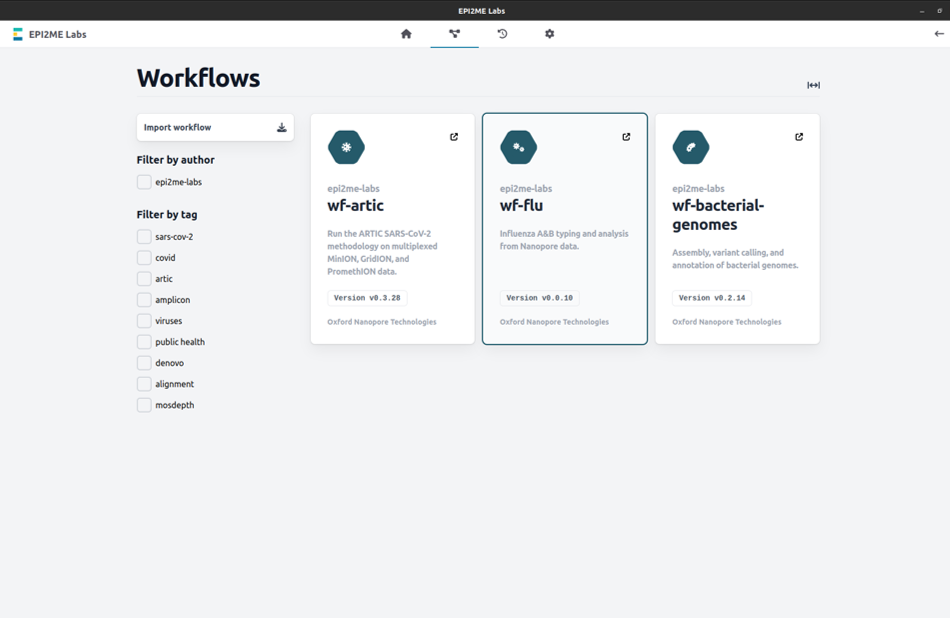Viewport: 950px width, 618px height.
Task: Open wf-bacterial-genomes external link icon
Action: 799,137
